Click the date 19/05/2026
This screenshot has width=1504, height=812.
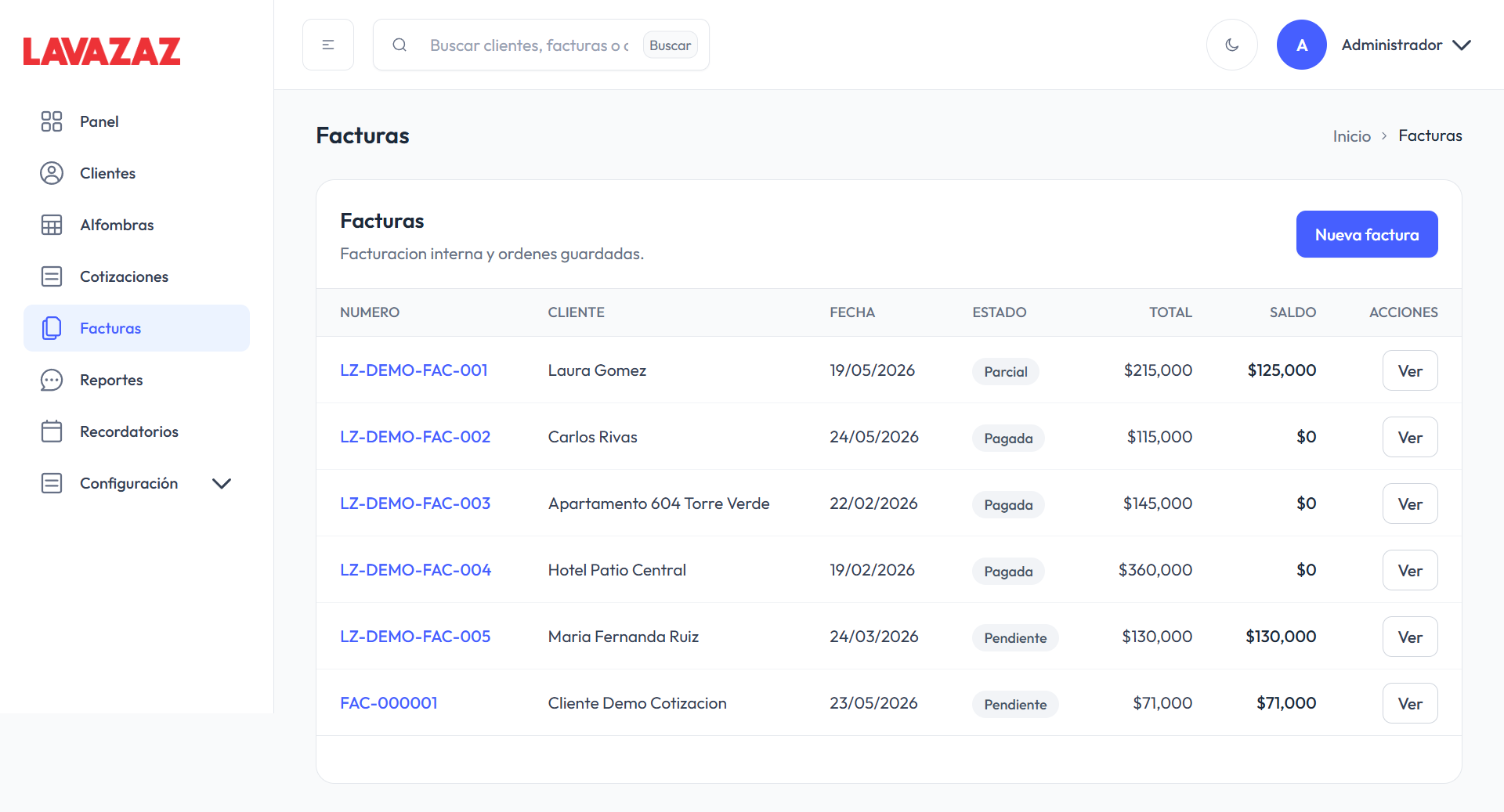(x=872, y=370)
